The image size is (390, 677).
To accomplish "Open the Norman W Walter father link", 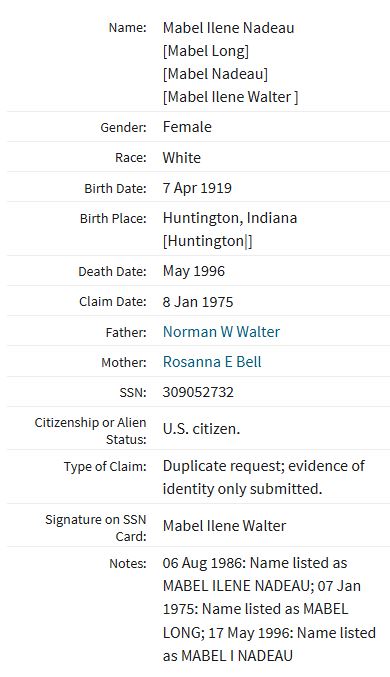I will tap(221, 332).
